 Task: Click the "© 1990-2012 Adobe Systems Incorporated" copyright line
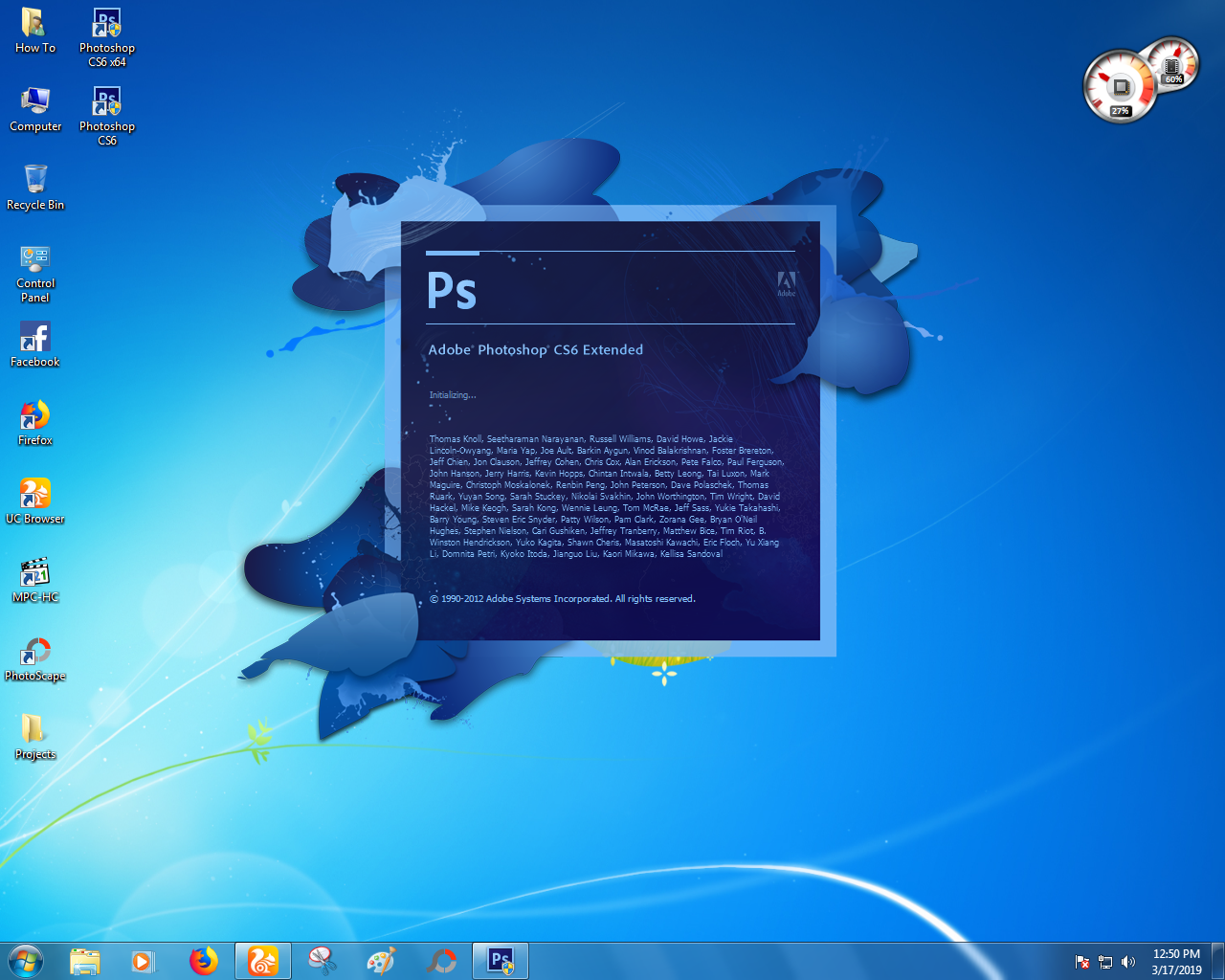pos(563,599)
